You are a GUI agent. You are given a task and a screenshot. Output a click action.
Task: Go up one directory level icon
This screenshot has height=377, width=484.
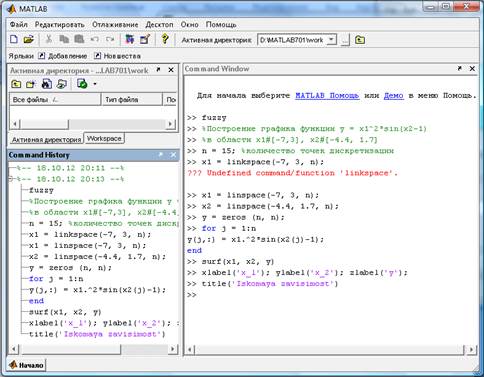click(360, 40)
